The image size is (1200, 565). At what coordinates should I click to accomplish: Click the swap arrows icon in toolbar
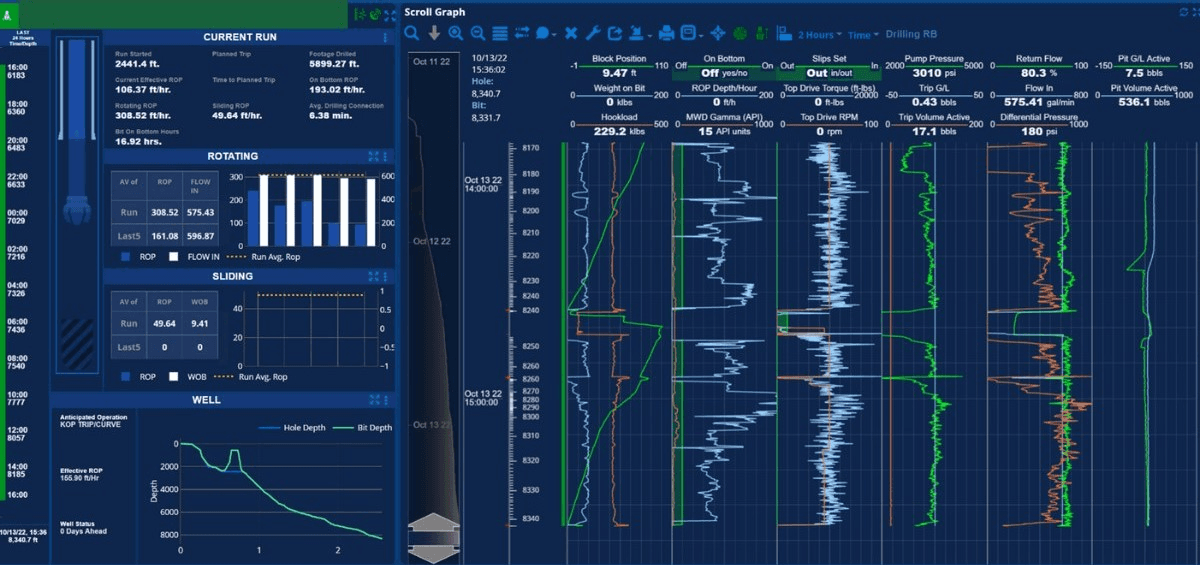point(522,33)
